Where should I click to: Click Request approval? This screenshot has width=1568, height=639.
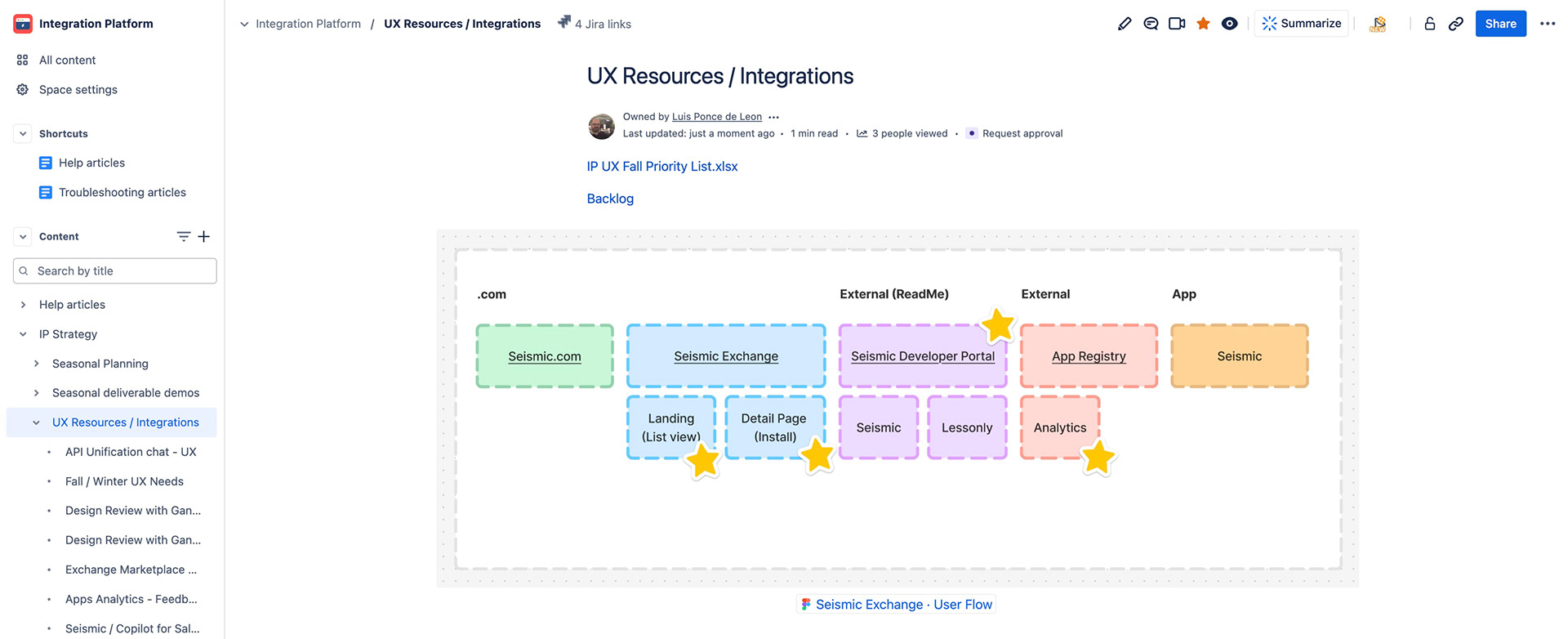coord(1014,133)
